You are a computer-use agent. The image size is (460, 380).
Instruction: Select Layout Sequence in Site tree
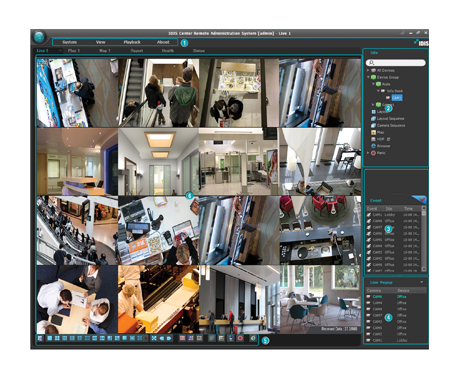point(390,119)
